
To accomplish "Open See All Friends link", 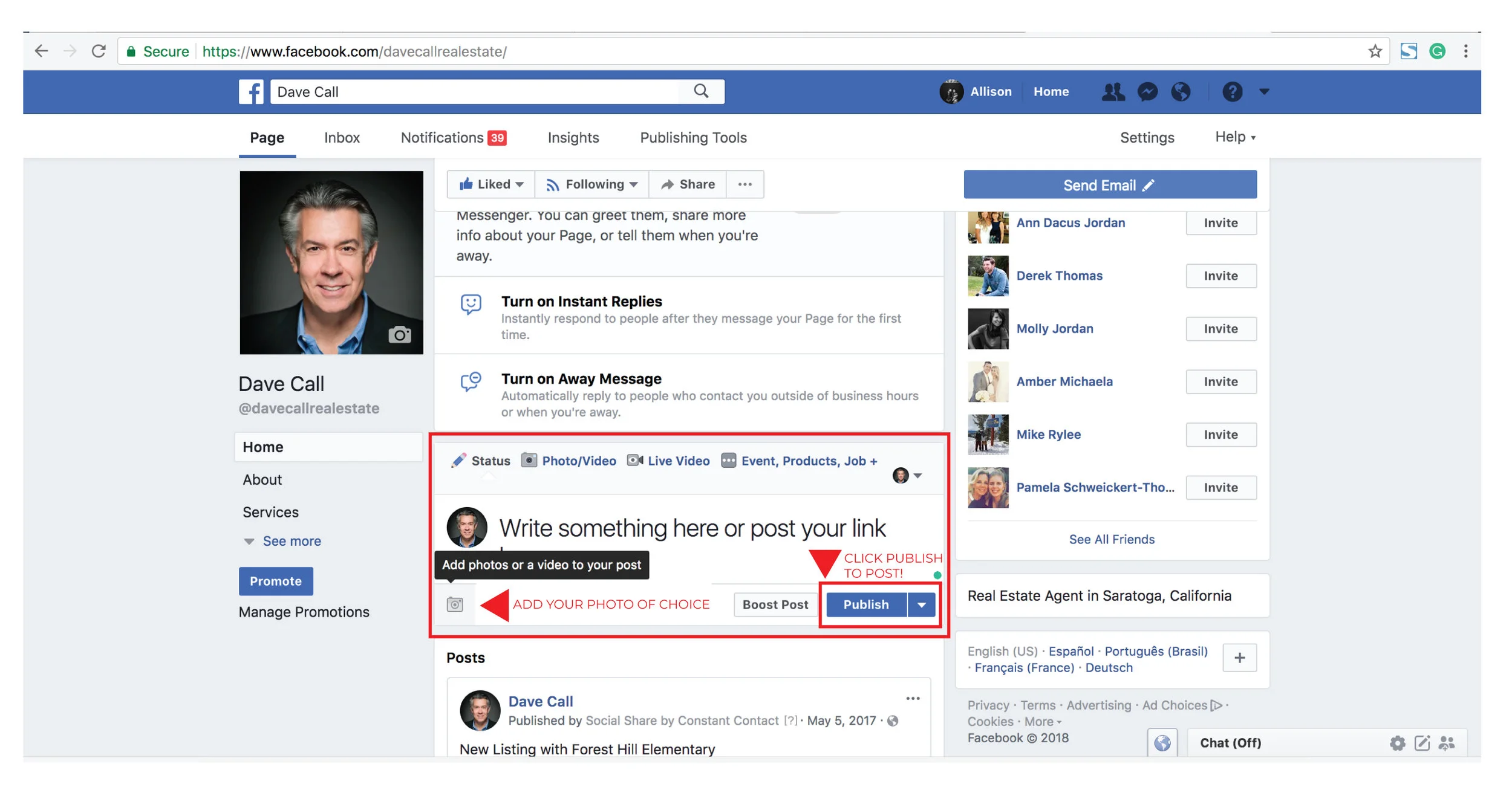I will click(x=1112, y=539).
